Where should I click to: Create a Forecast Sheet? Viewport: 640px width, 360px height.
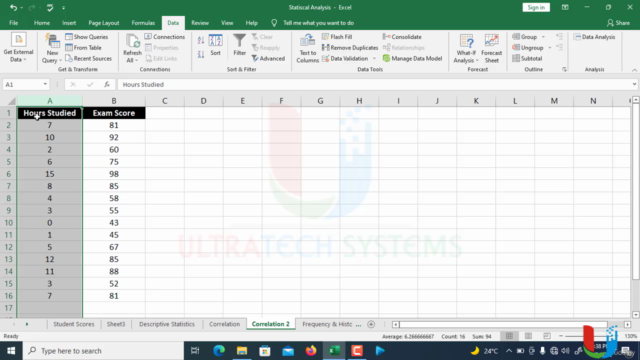[x=491, y=48]
